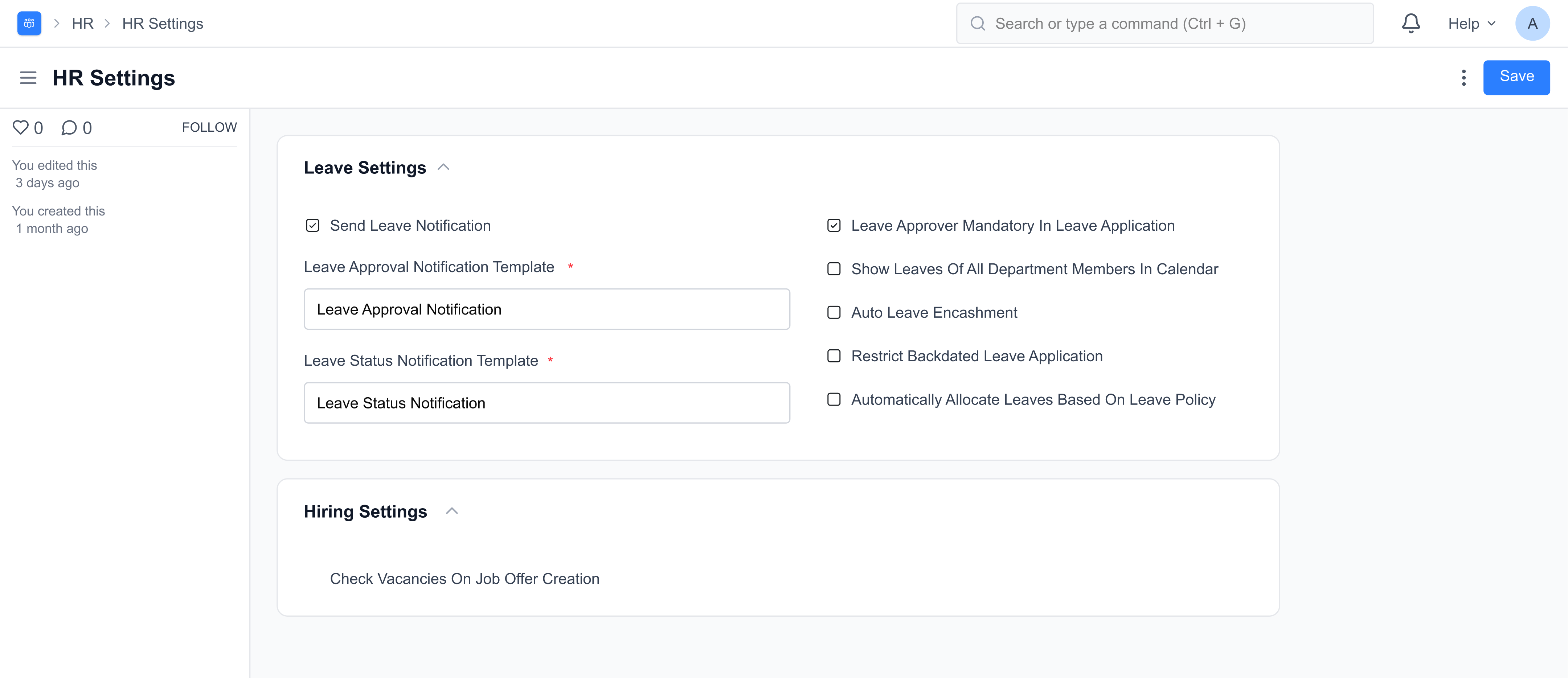Enable Show Leaves Of All Department Members
Viewport: 1568px width, 678px height.
[x=834, y=269]
